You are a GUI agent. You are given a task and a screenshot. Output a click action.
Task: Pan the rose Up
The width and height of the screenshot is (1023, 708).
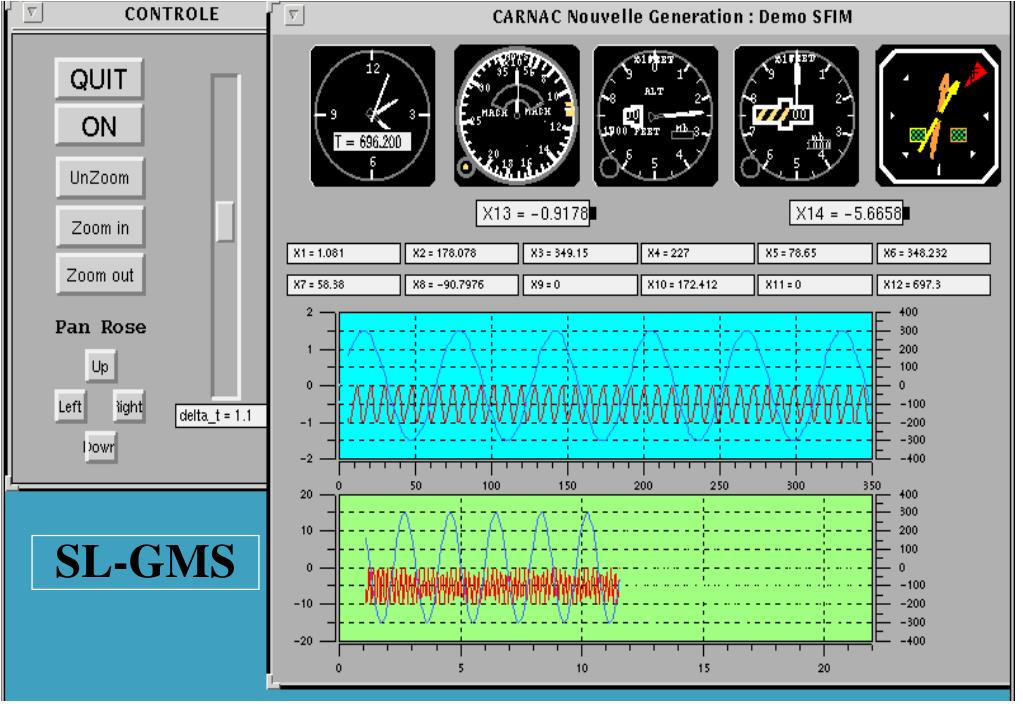100,366
